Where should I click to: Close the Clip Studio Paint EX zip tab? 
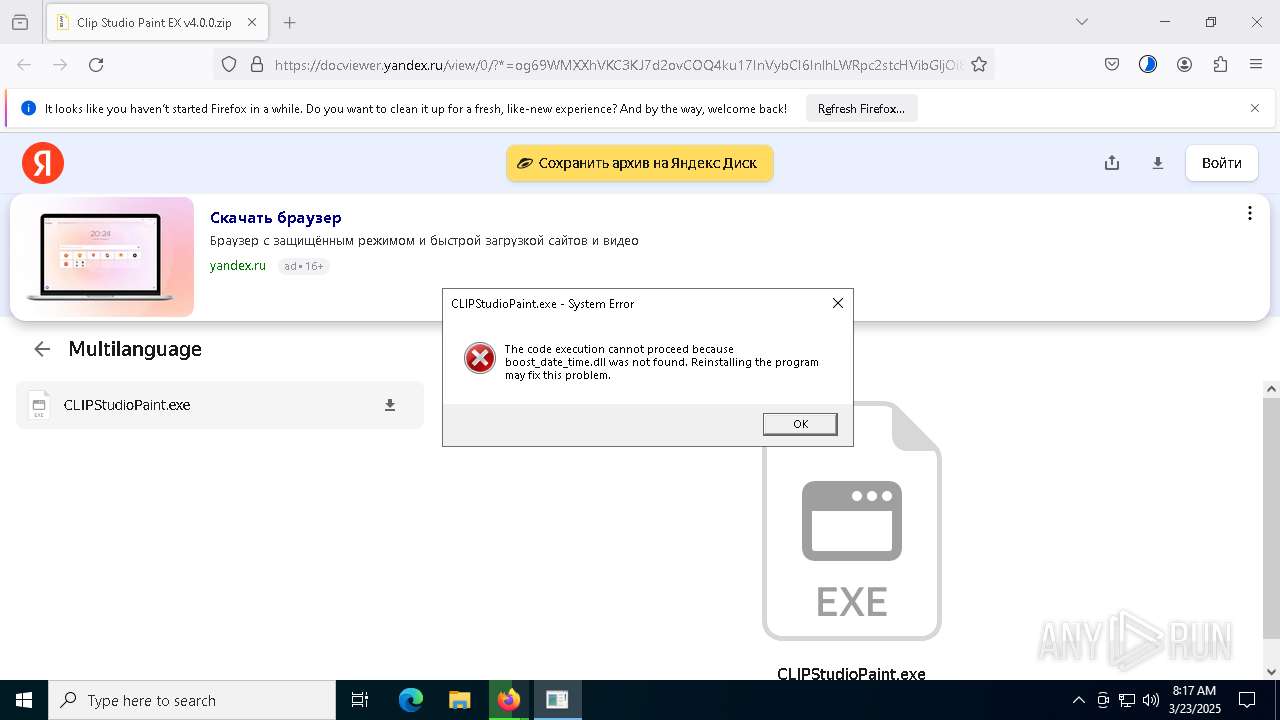pos(251,22)
